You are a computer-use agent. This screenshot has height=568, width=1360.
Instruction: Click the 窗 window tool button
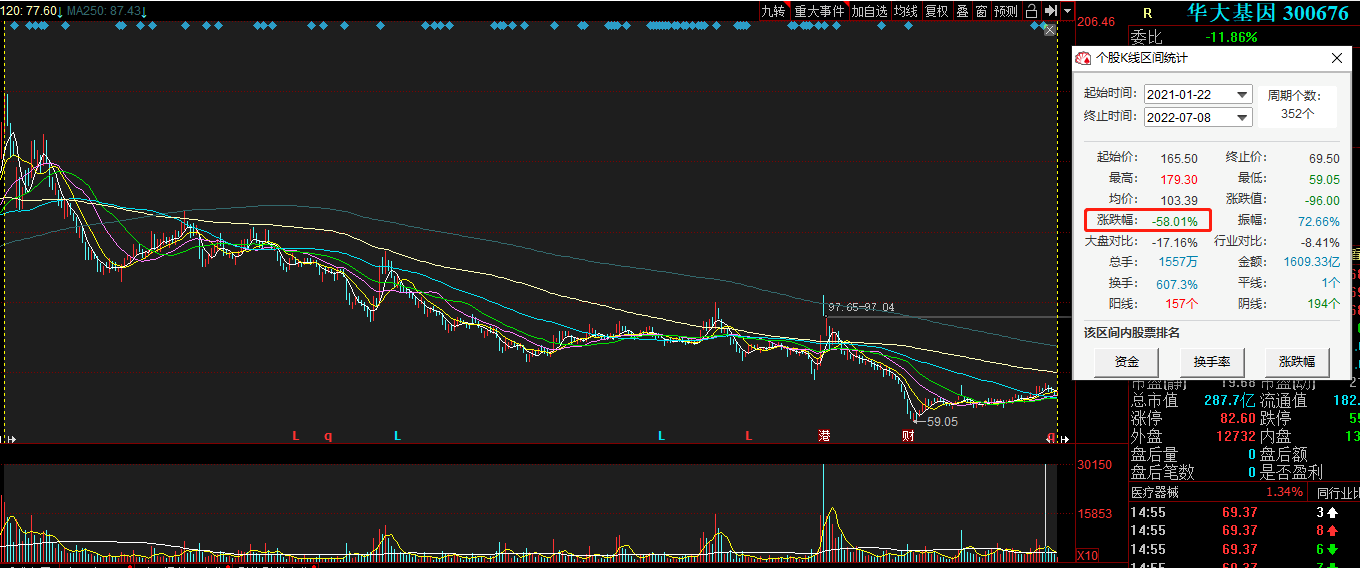click(x=981, y=11)
